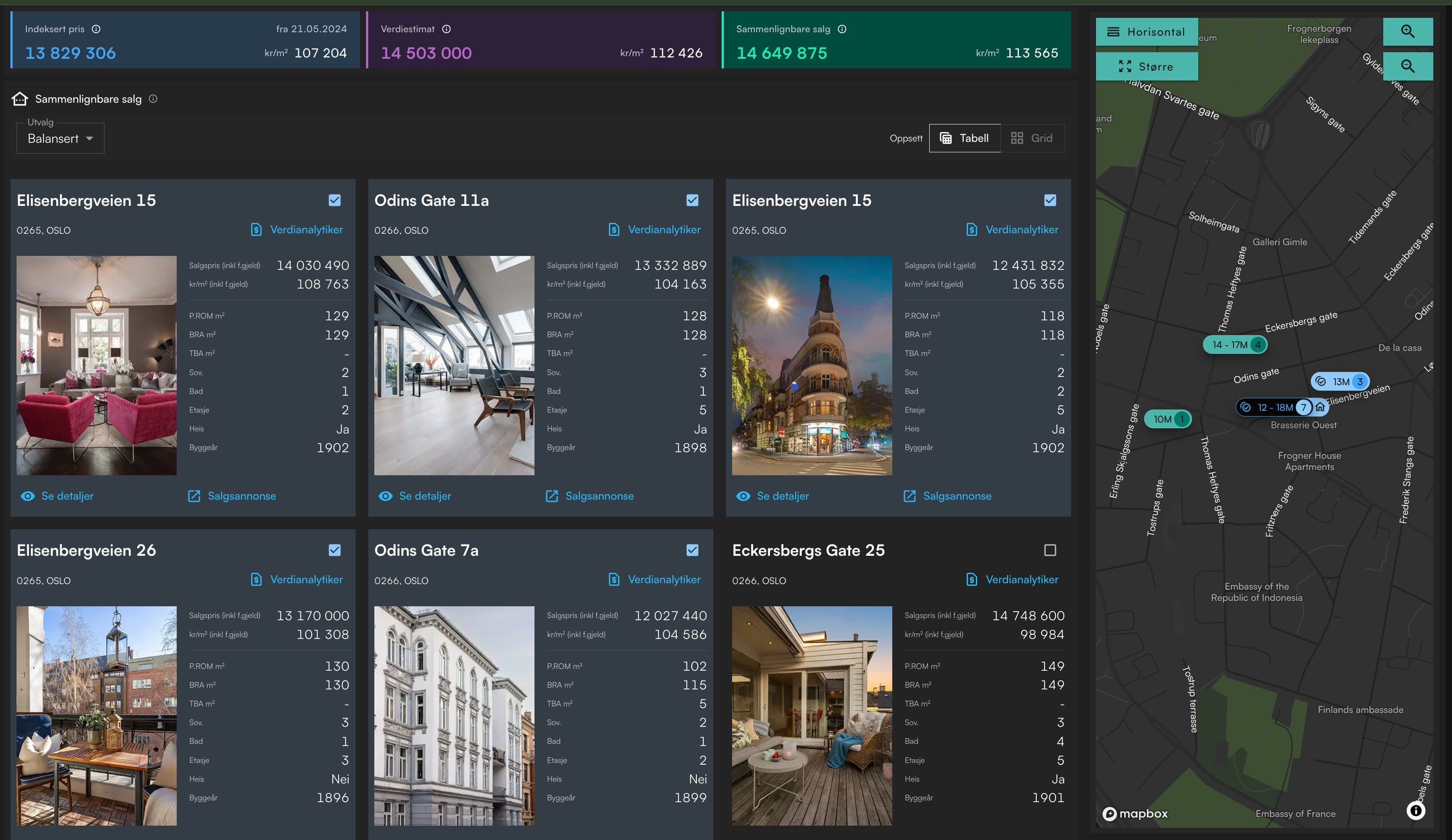Click info icon in green Sammenlignbare salg card
1452x840 pixels.
click(x=842, y=29)
